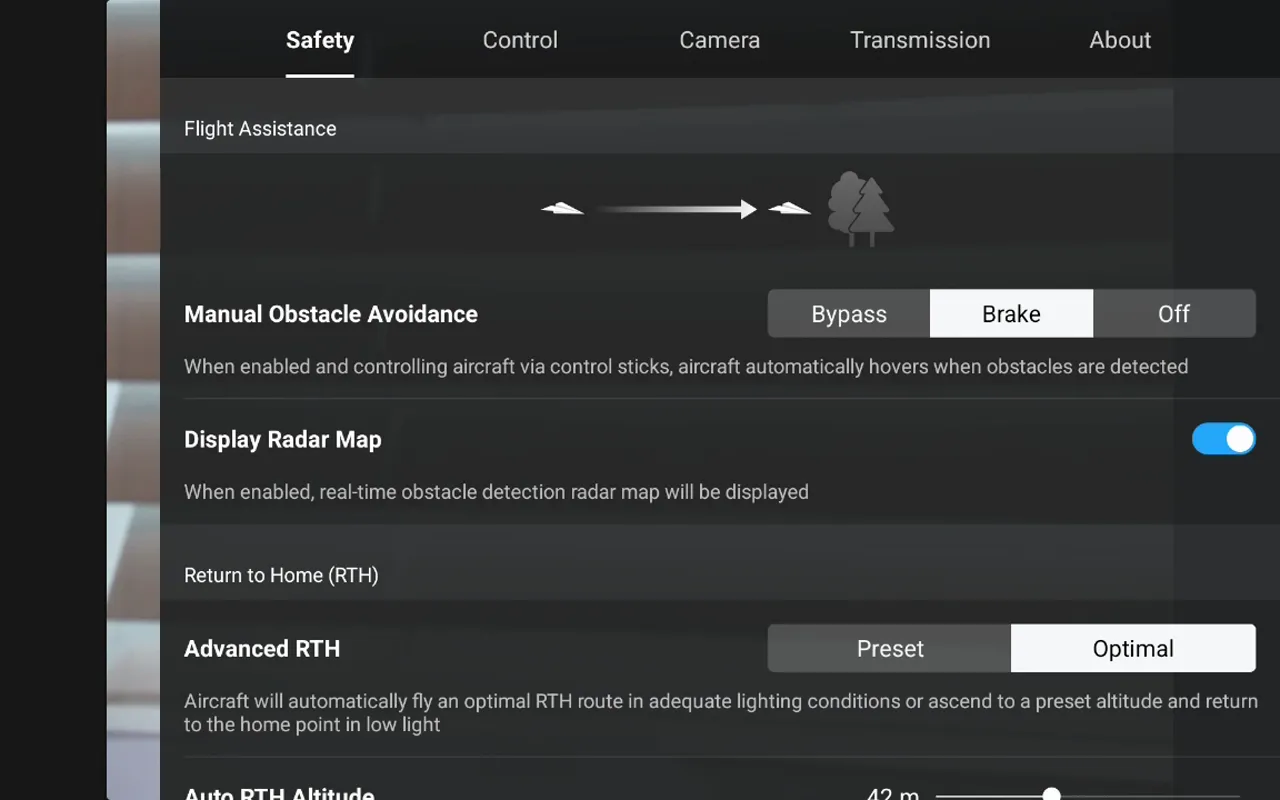Switch to the Control tab
This screenshot has height=800, width=1280.
pyautogui.click(x=520, y=40)
